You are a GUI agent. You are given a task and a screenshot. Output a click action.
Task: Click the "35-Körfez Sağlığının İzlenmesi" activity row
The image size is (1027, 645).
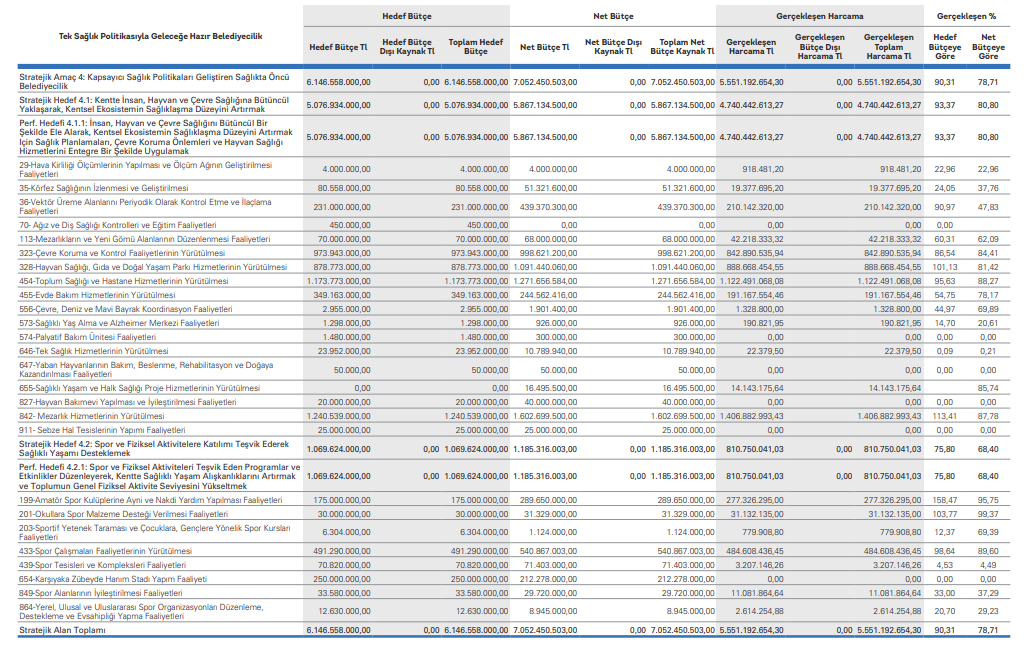pos(104,188)
